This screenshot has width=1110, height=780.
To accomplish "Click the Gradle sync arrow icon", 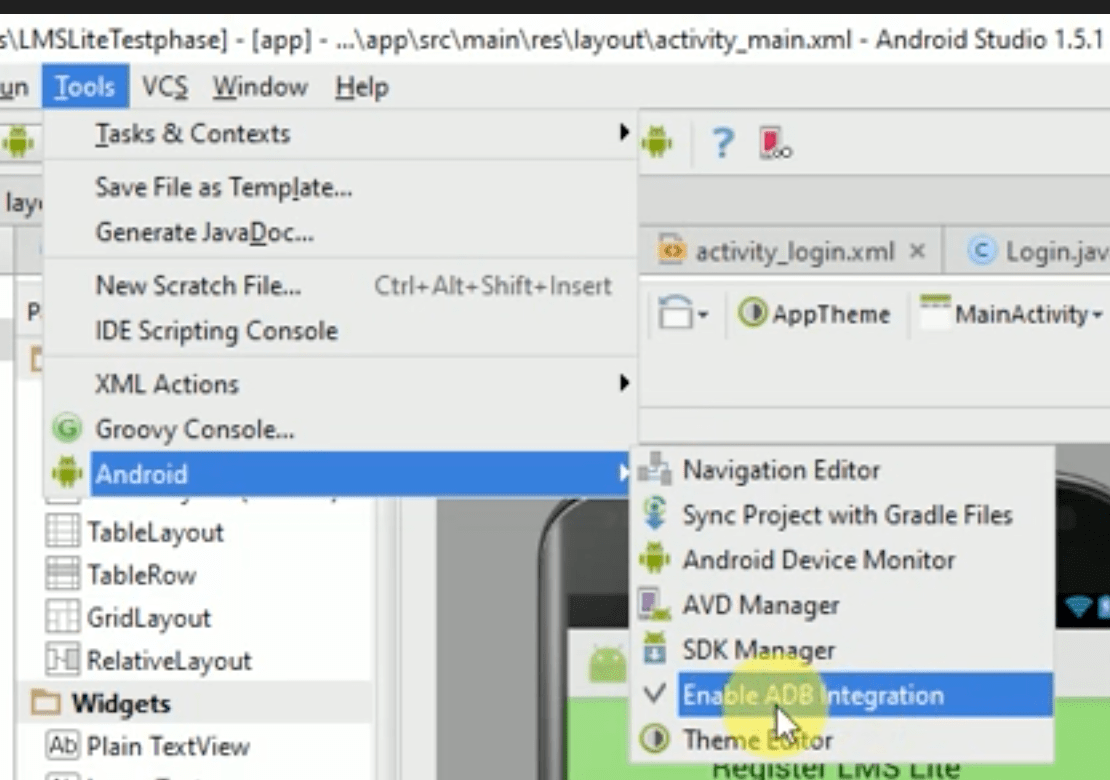I will (655, 514).
